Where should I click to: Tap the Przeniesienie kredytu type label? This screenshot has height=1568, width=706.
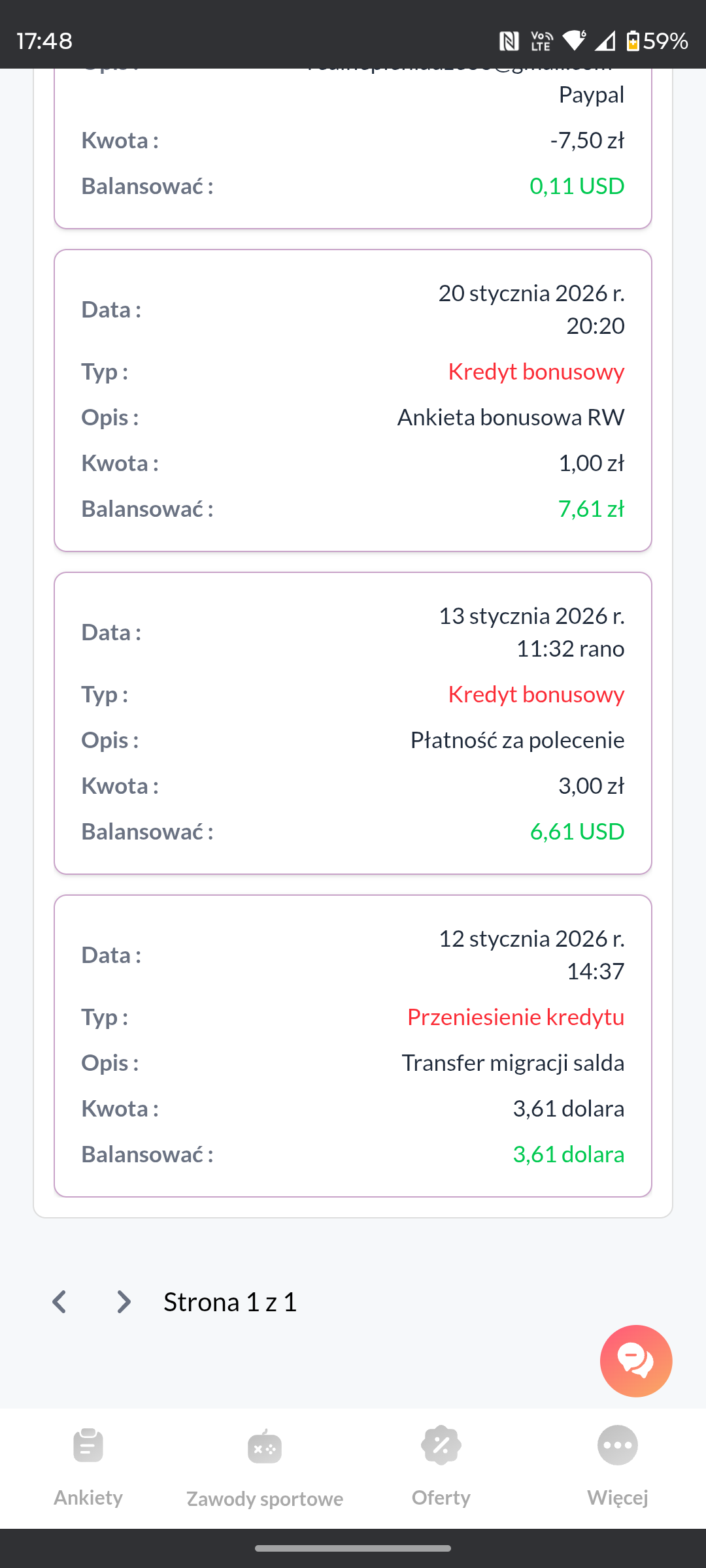[515, 1017]
